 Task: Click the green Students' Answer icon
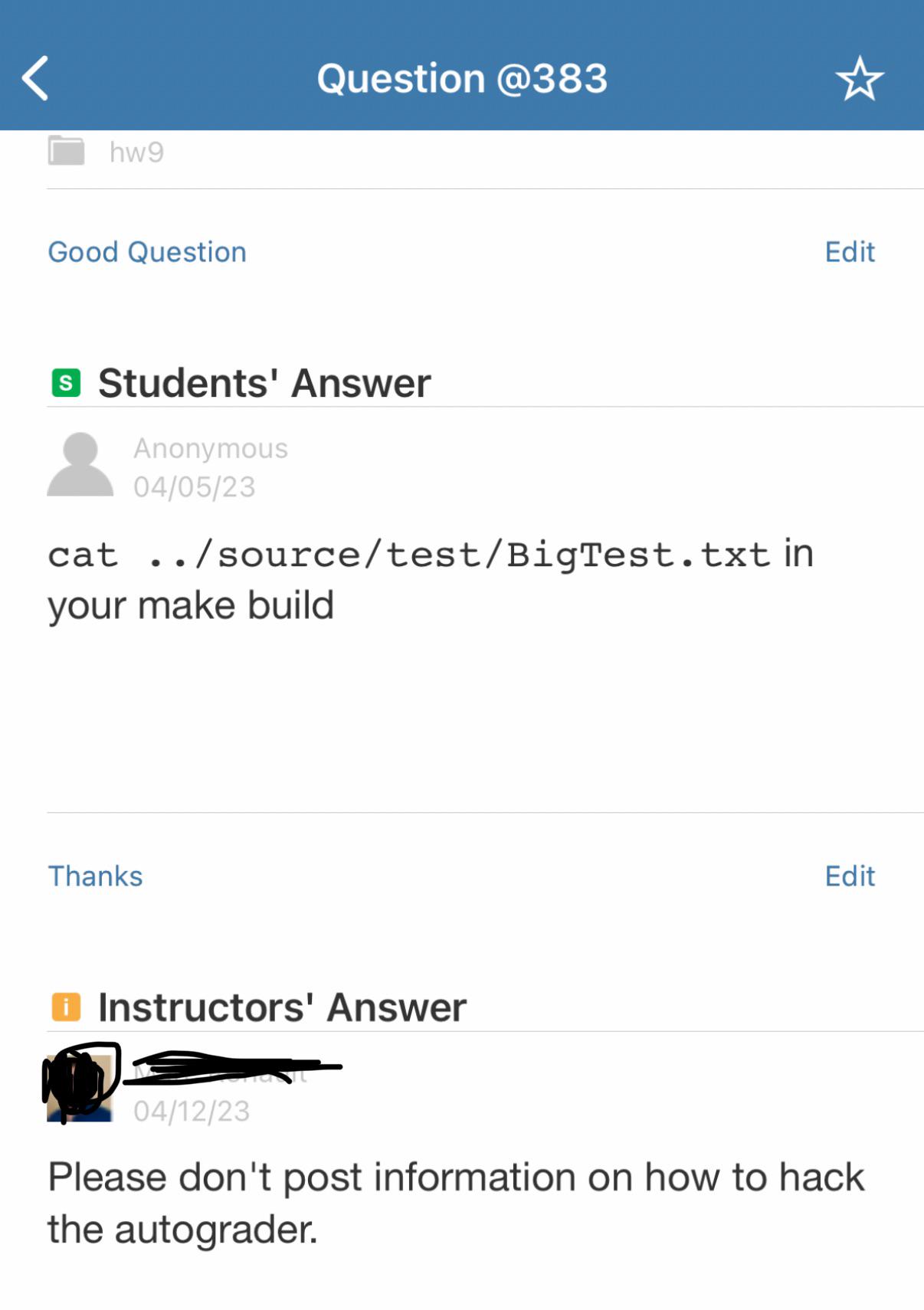point(66,382)
